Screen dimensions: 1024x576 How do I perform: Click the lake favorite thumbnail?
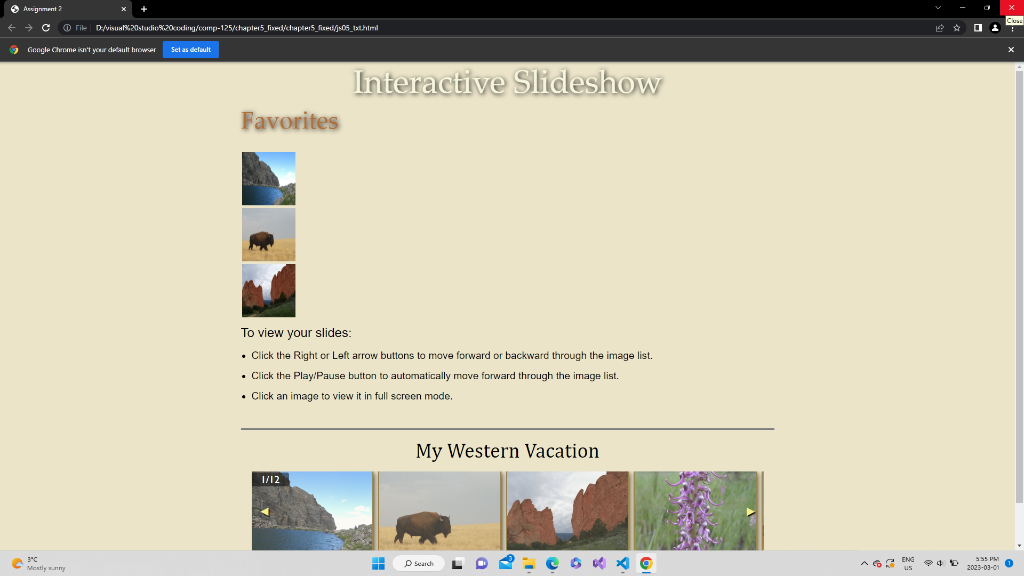tap(268, 178)
